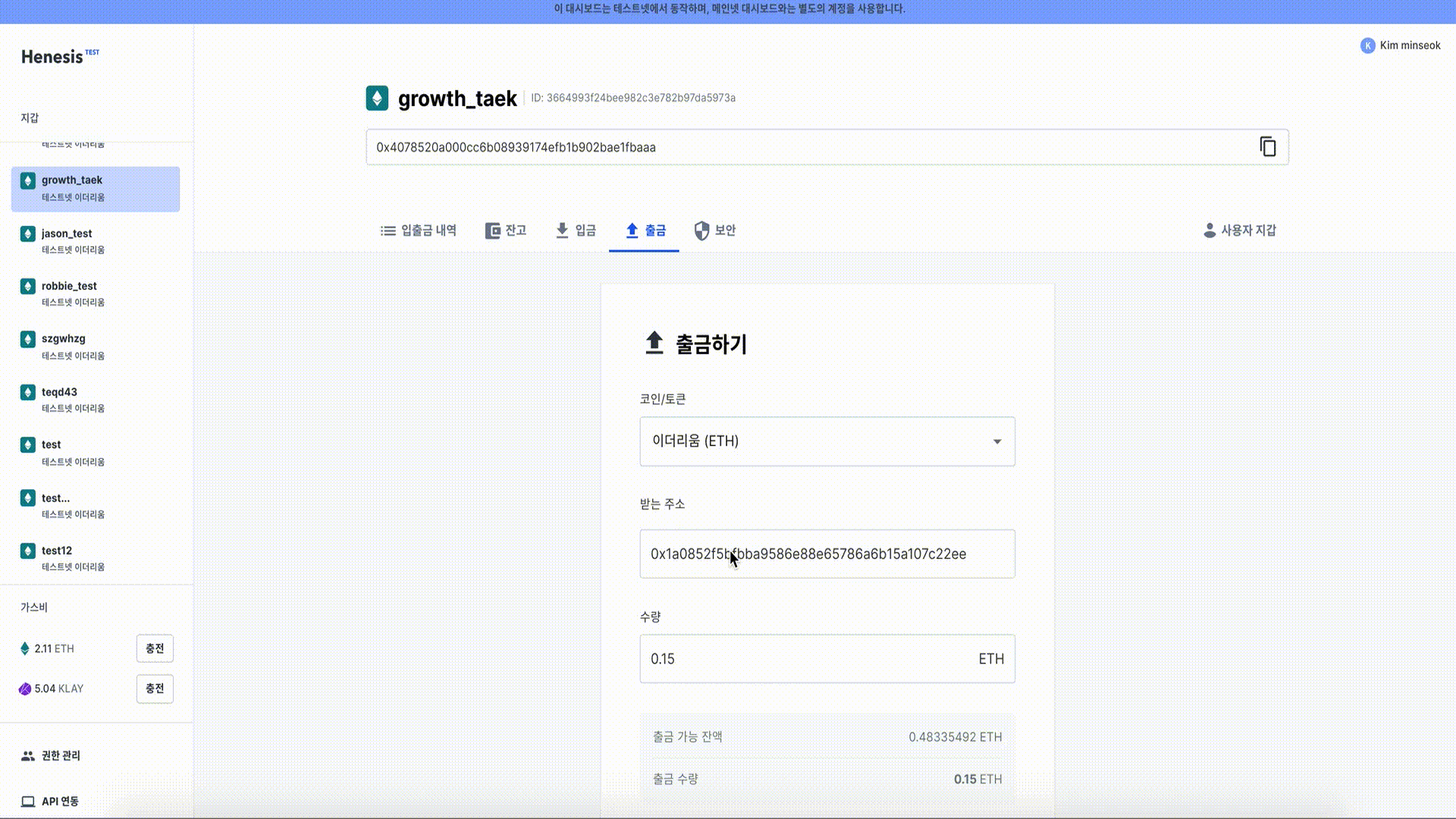This screenshot has height=819, width=1456.
Task: Select the jason_test wallet
Action: point(96,241)
